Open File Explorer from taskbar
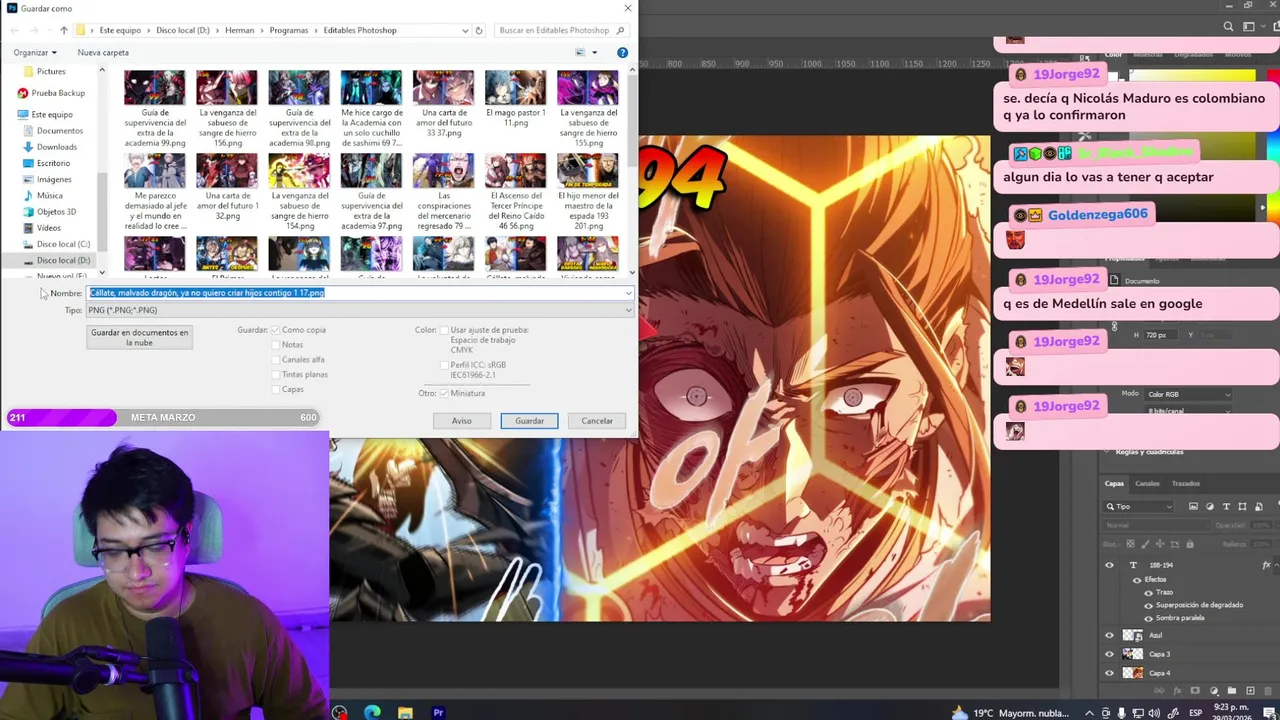 pyautogui.click(x=405, y=712)
